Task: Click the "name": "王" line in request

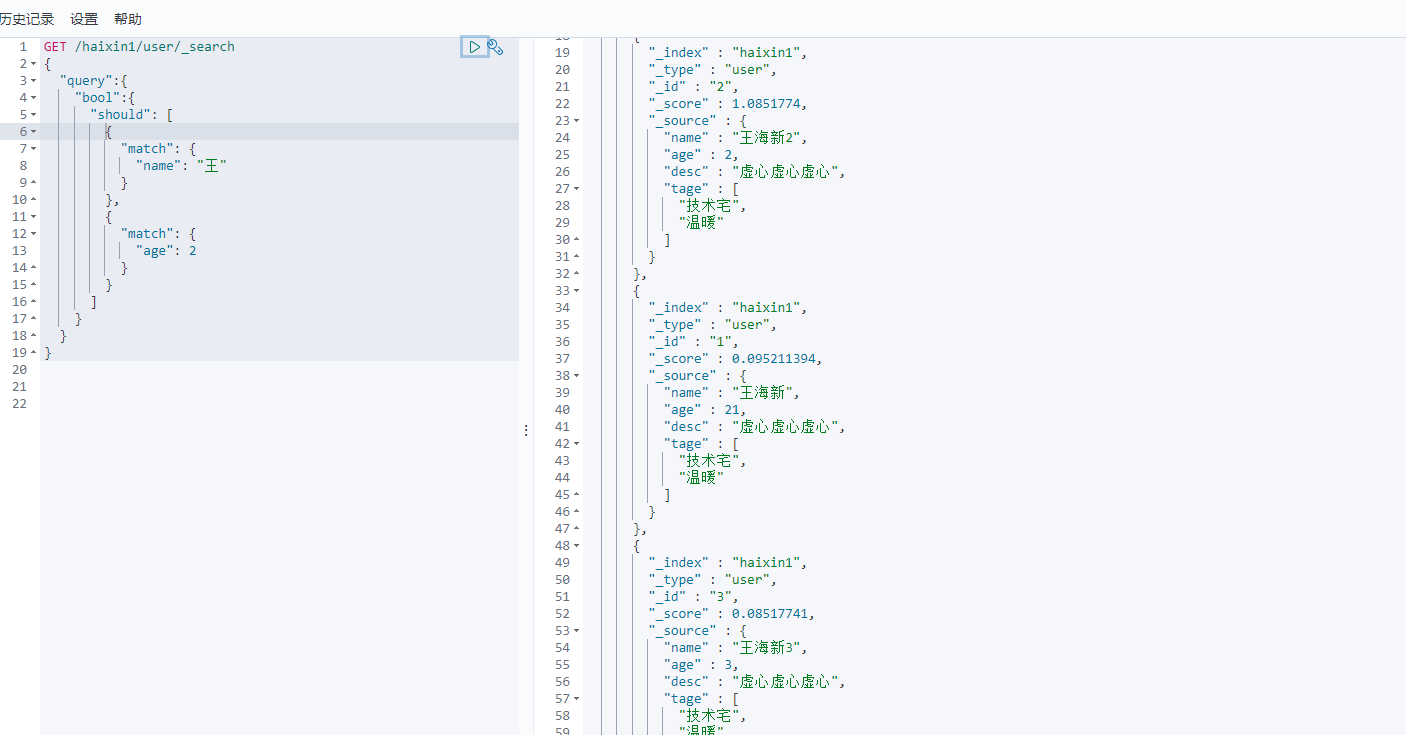Action: pos(181,166)
